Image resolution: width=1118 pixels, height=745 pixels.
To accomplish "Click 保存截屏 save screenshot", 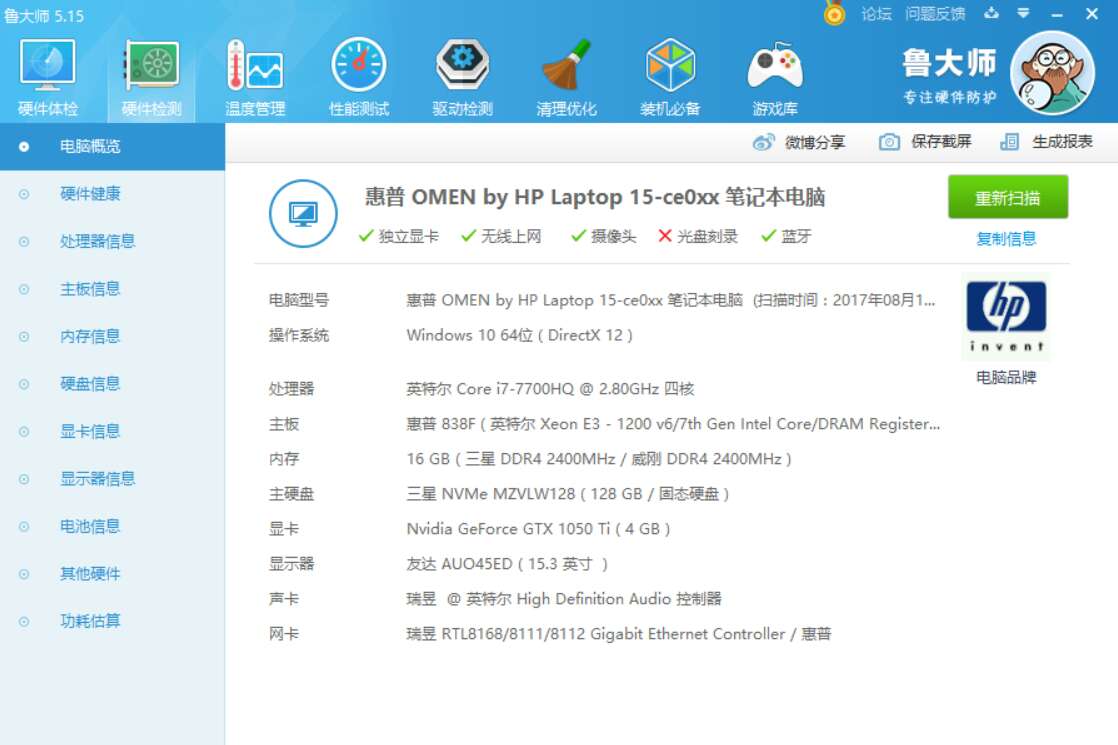I will coord(925,142).
